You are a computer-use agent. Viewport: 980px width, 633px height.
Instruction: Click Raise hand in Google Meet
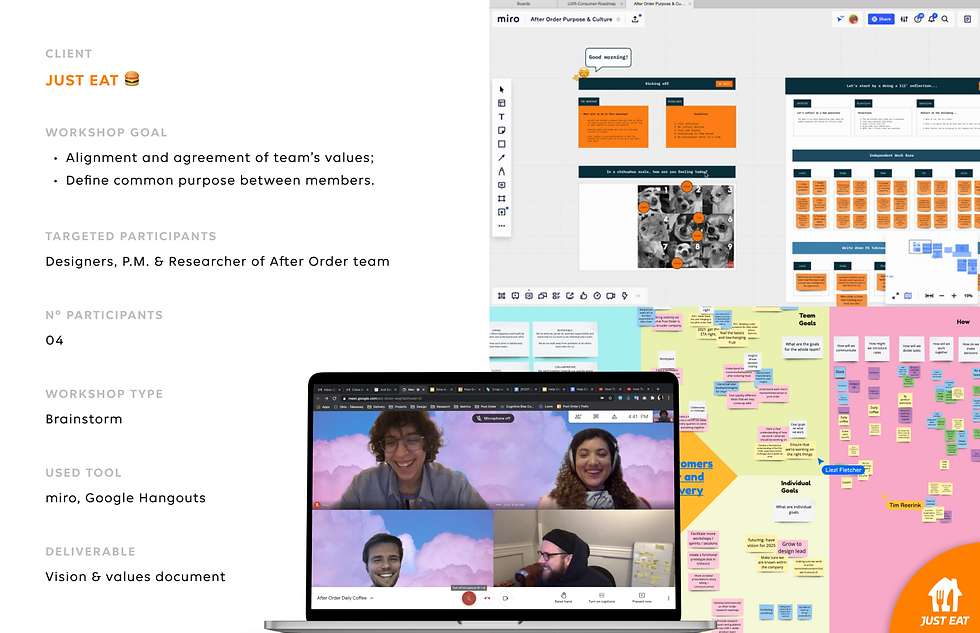click(x=563, y=597)
